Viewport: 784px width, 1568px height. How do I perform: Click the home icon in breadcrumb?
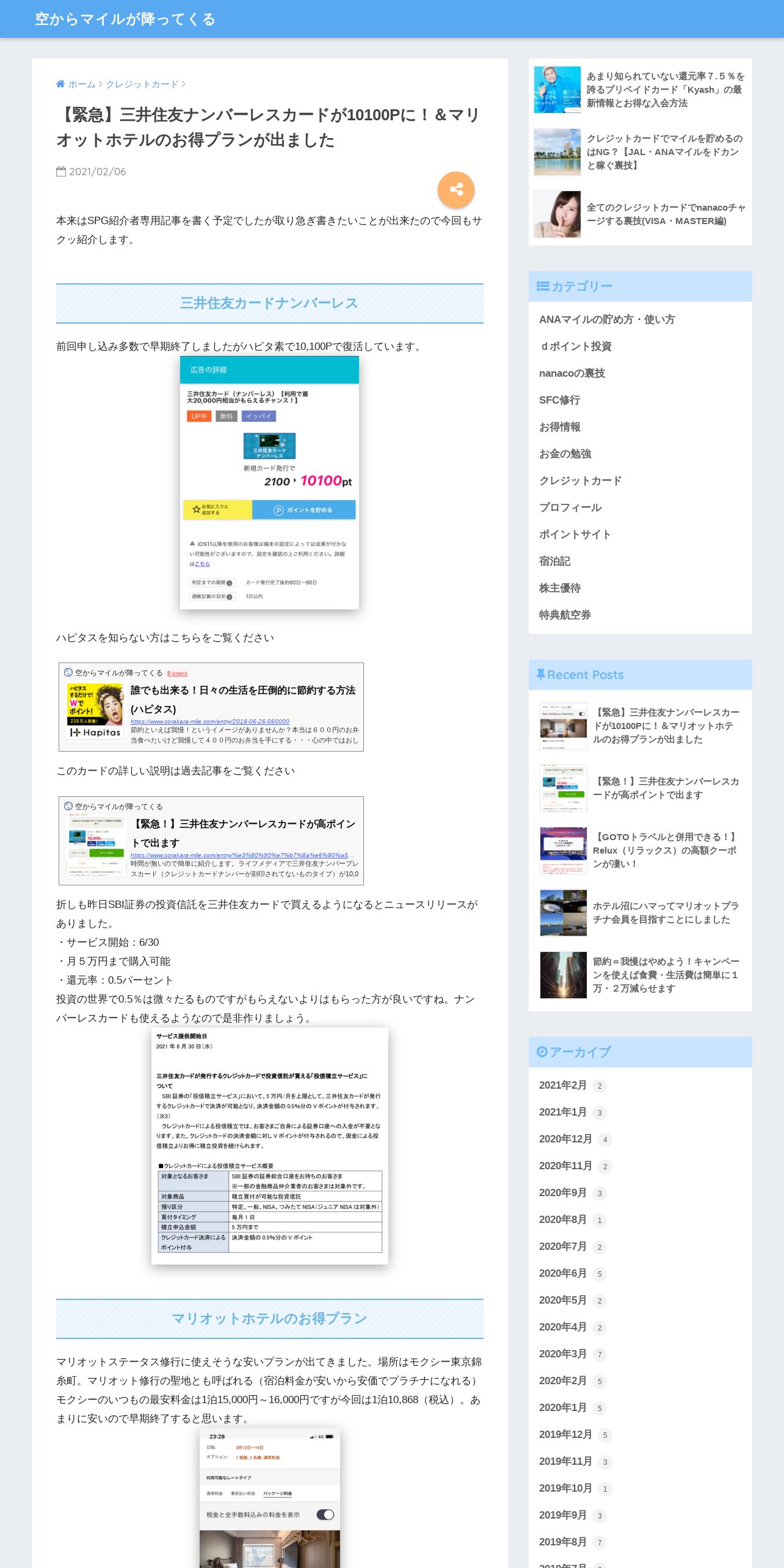tap(60, 84)
